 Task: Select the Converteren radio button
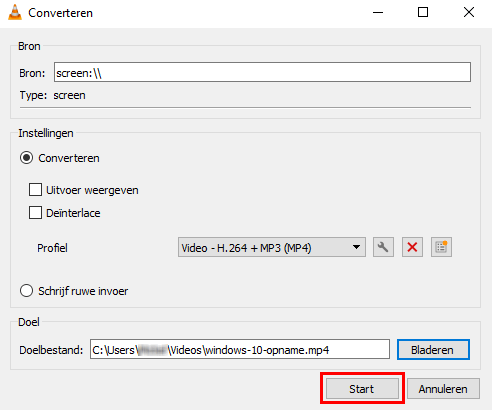26,158
